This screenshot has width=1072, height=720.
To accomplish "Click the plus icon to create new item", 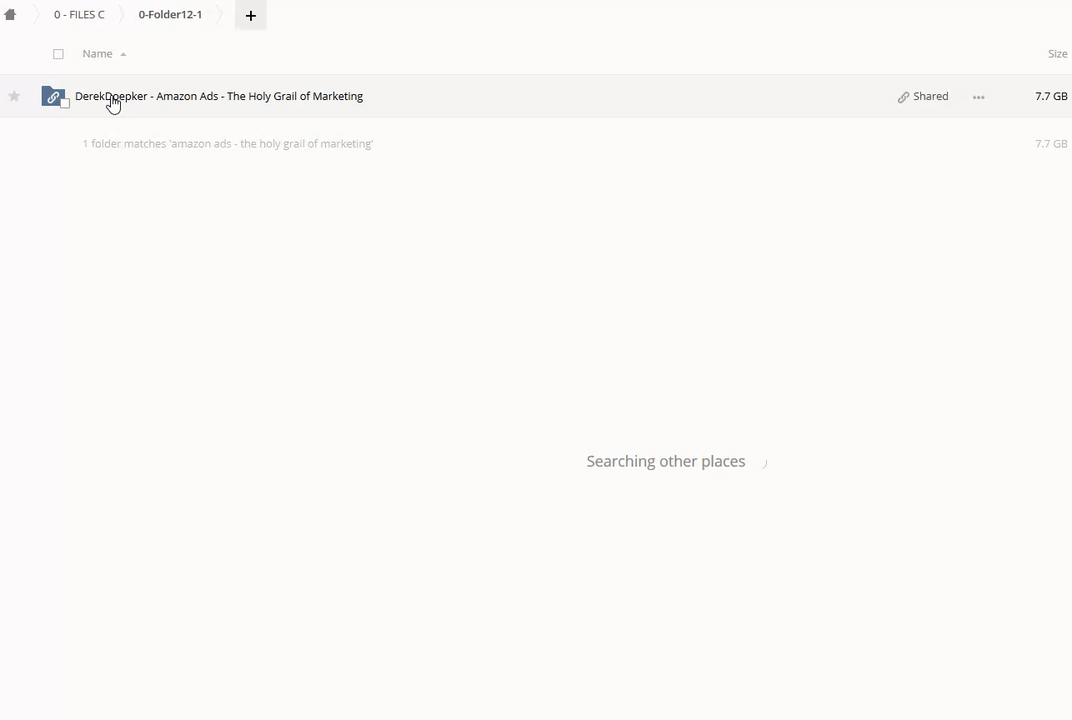I will click(250, 15).
